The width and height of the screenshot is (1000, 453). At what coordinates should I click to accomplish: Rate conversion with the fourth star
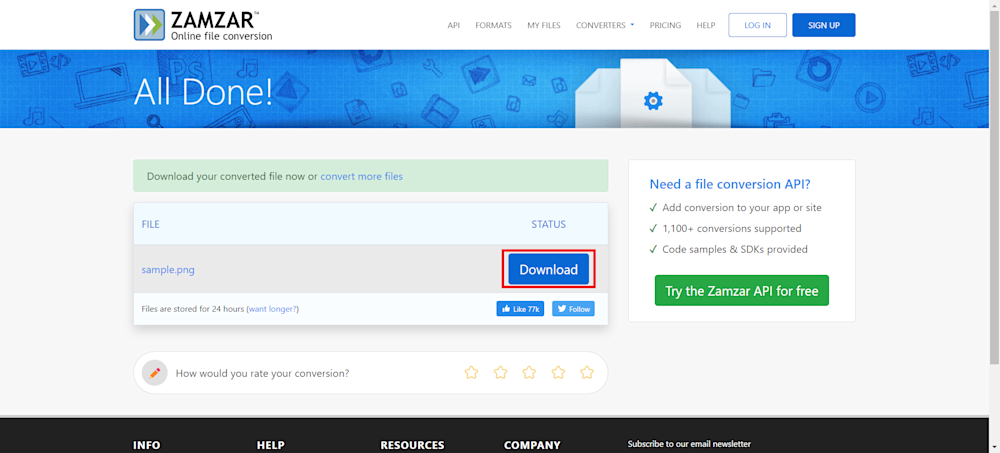[x=558, y=373]
